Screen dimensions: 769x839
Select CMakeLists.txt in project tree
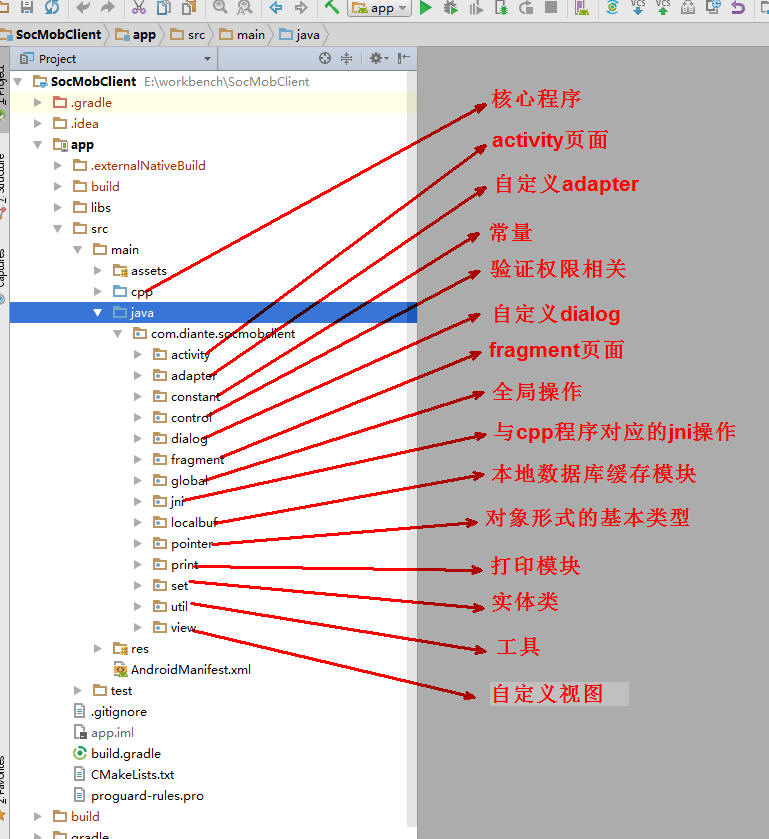132,774
